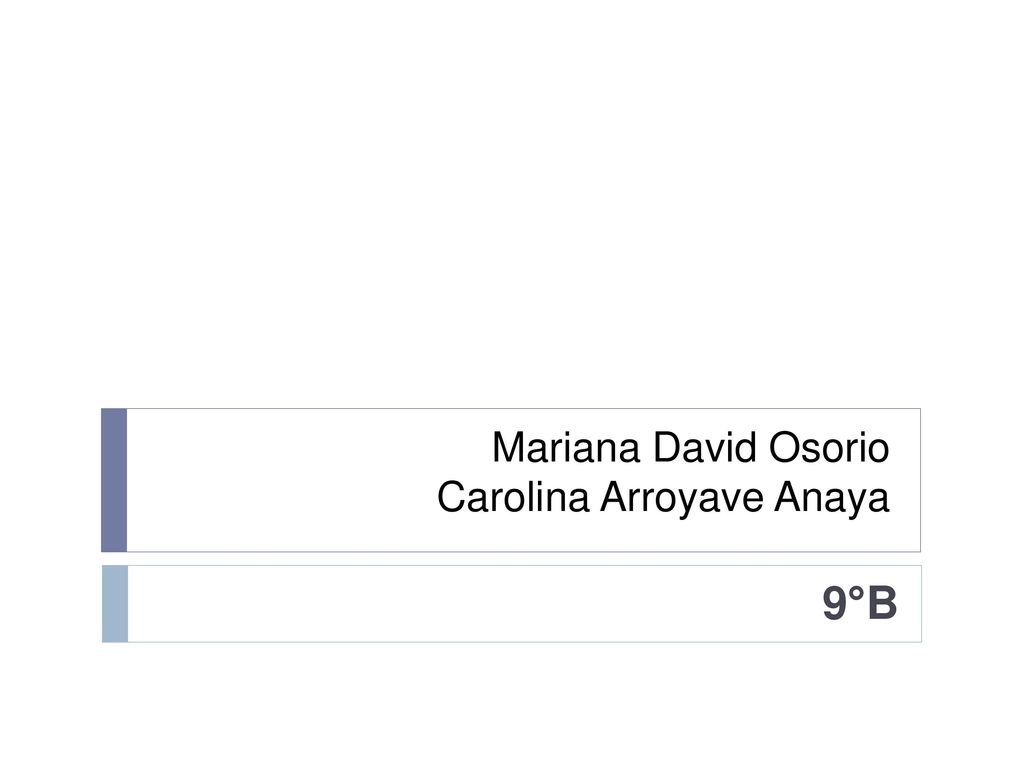Place cursor on the word "Mariana"
The image size is (1024, 768).
click(566, 448)
